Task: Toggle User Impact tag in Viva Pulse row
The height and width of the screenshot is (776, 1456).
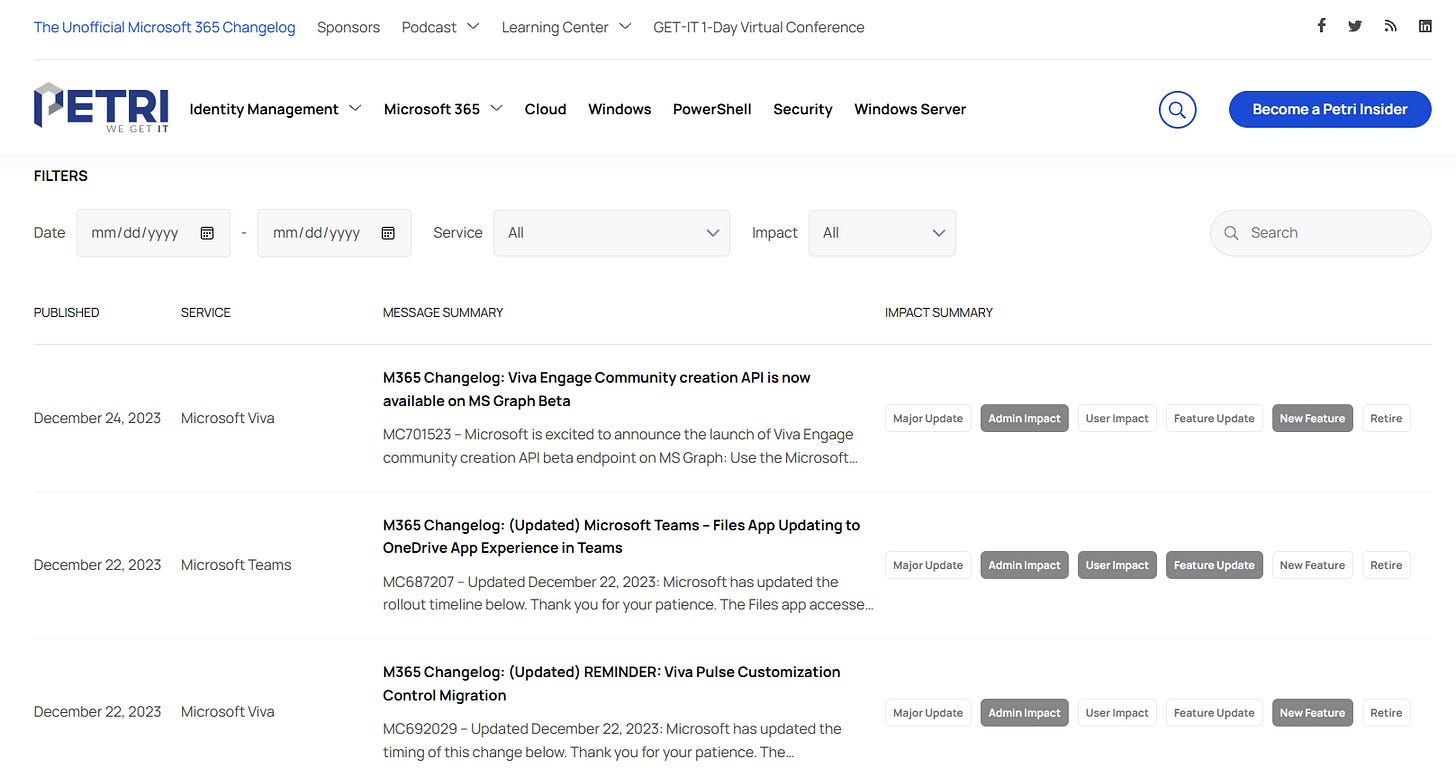Action: pos(1117,713)
